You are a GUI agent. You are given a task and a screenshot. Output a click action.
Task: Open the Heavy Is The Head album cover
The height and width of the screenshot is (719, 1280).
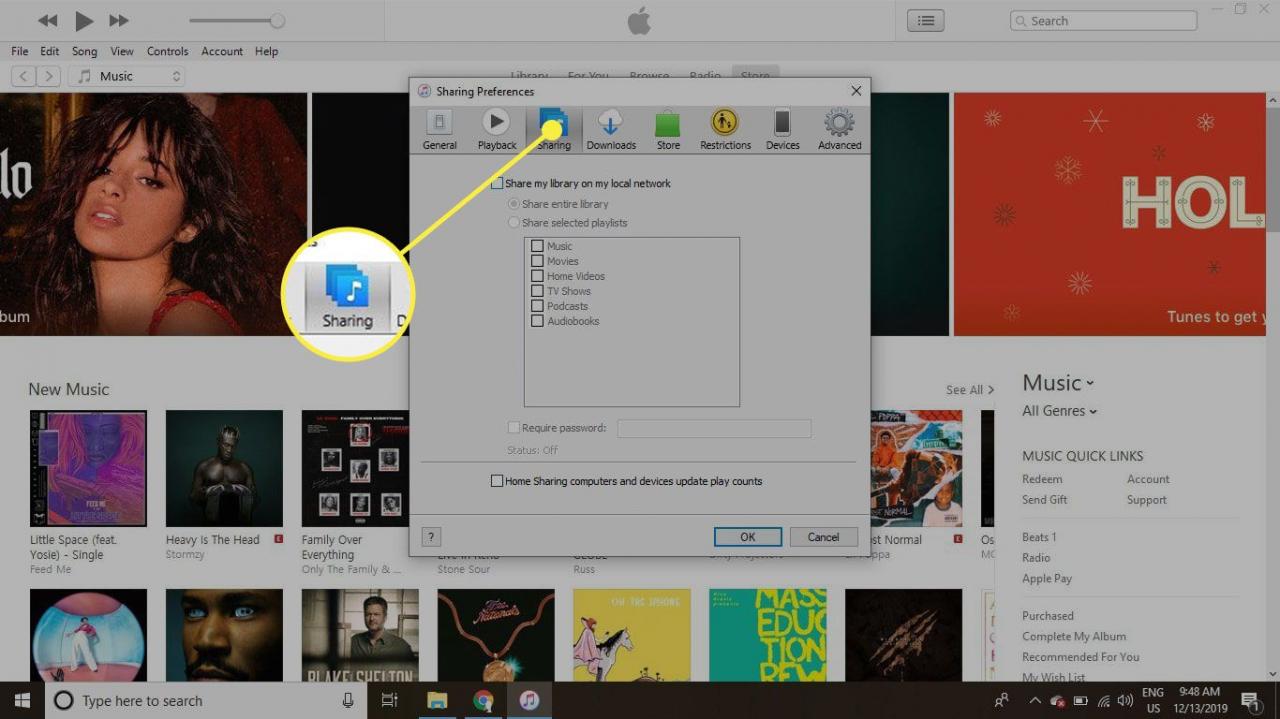(x=224, y=468)
